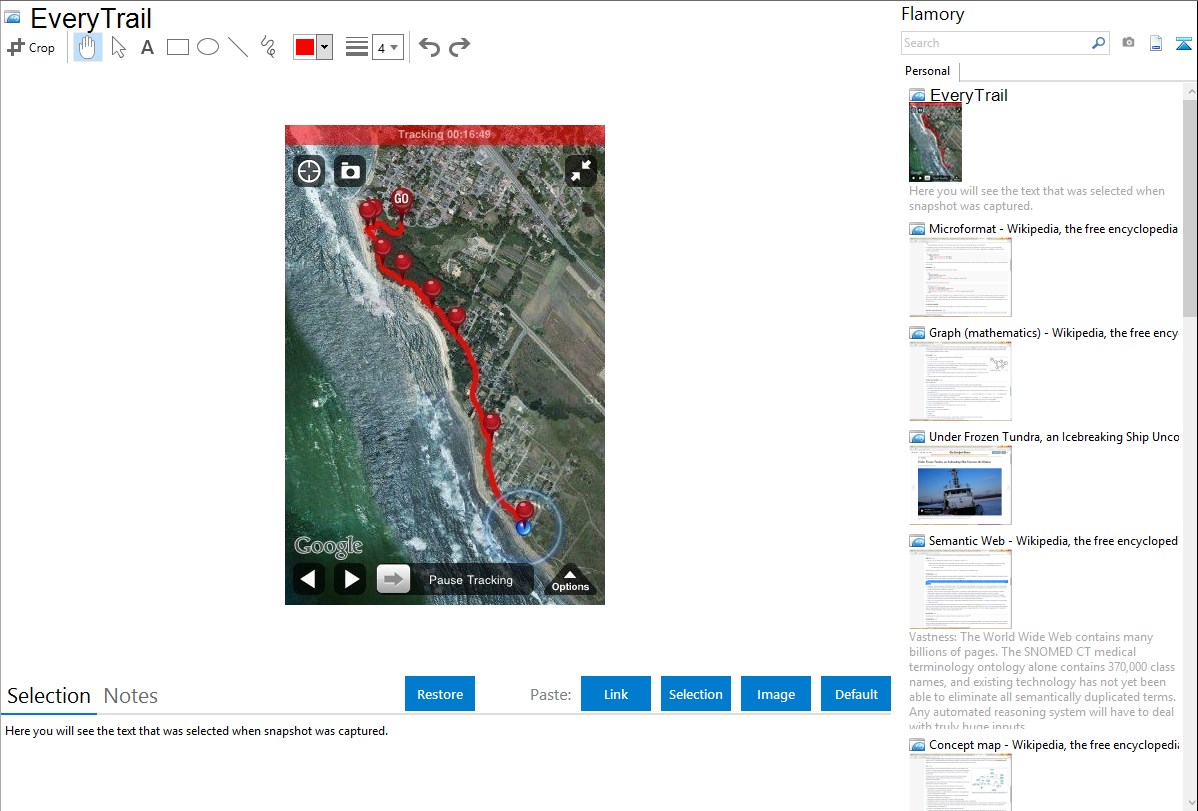Undo the last annotation
Screen dimensions: 1198x811
pyautogui.click(x=429, y=47)
